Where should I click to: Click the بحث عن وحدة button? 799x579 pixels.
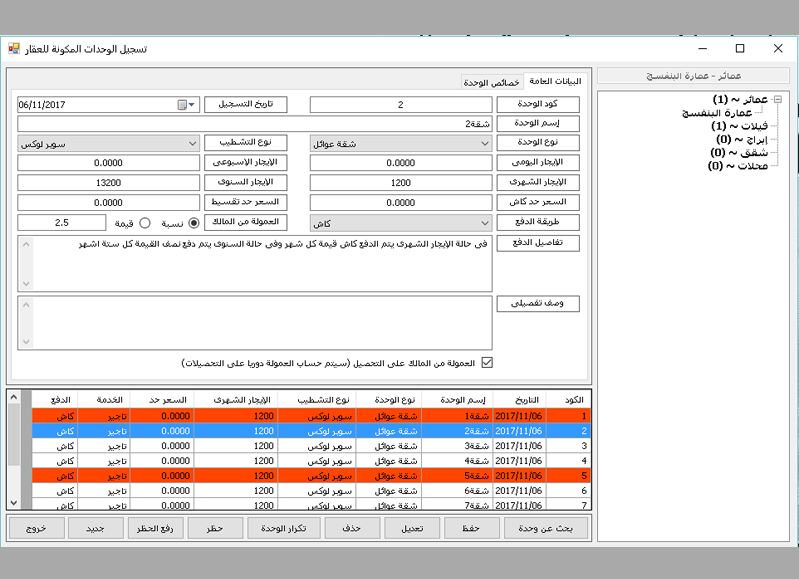[x=545, y=528]
